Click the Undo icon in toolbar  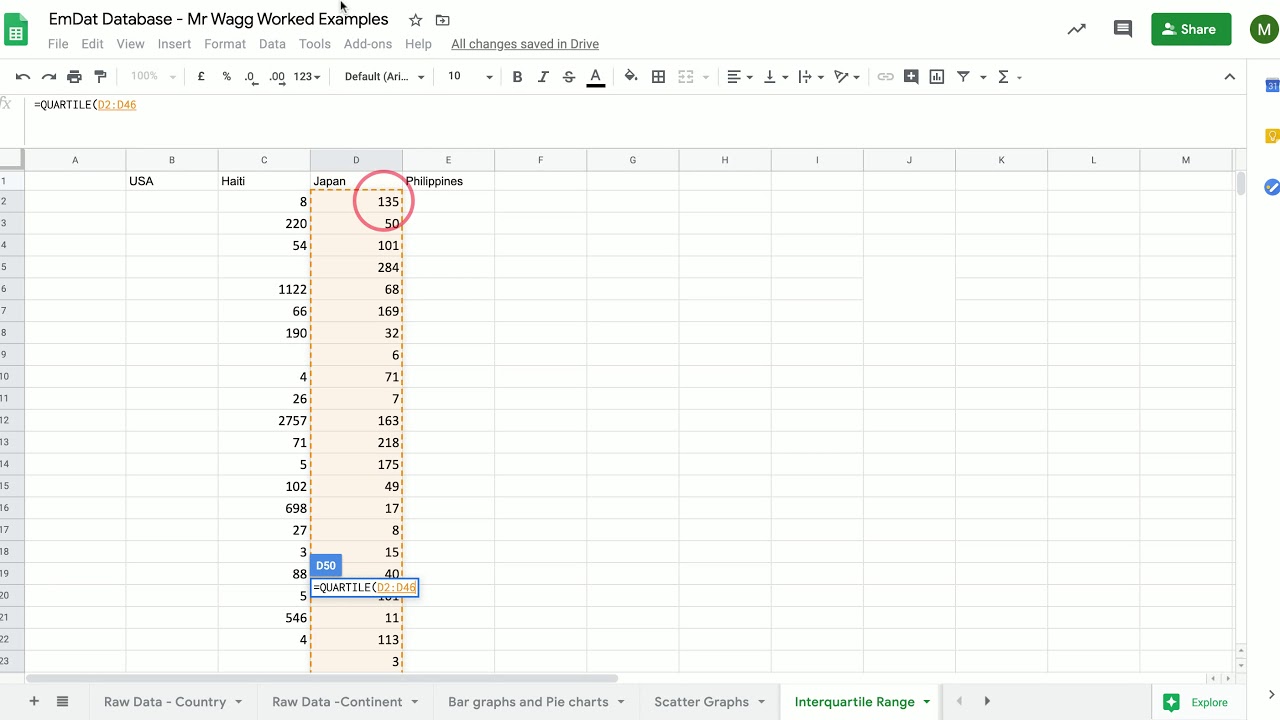(x=23, y=77)
